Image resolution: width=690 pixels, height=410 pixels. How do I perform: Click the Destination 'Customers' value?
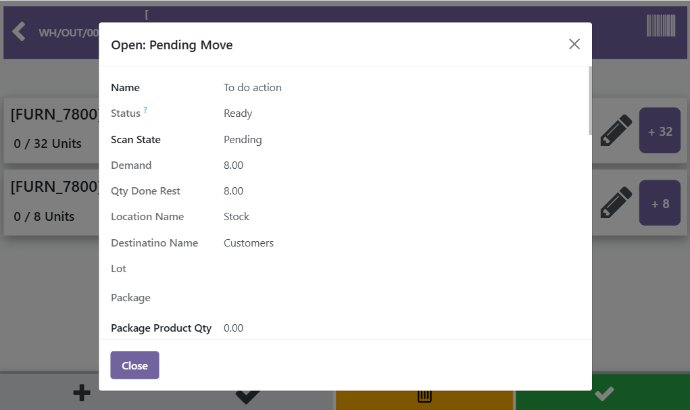pos(248,243)
